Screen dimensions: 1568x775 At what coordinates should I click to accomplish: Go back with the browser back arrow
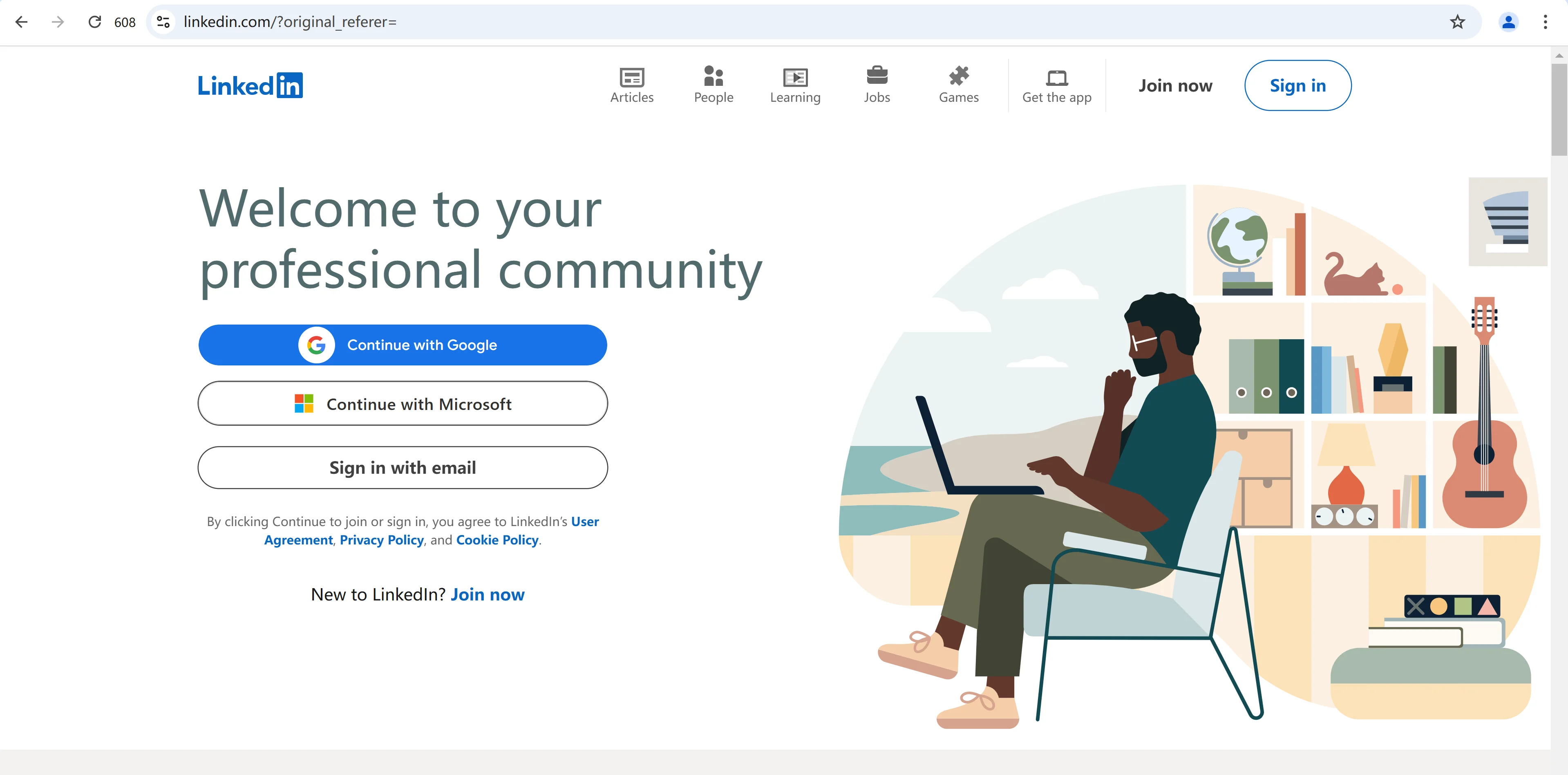point(21,22)
